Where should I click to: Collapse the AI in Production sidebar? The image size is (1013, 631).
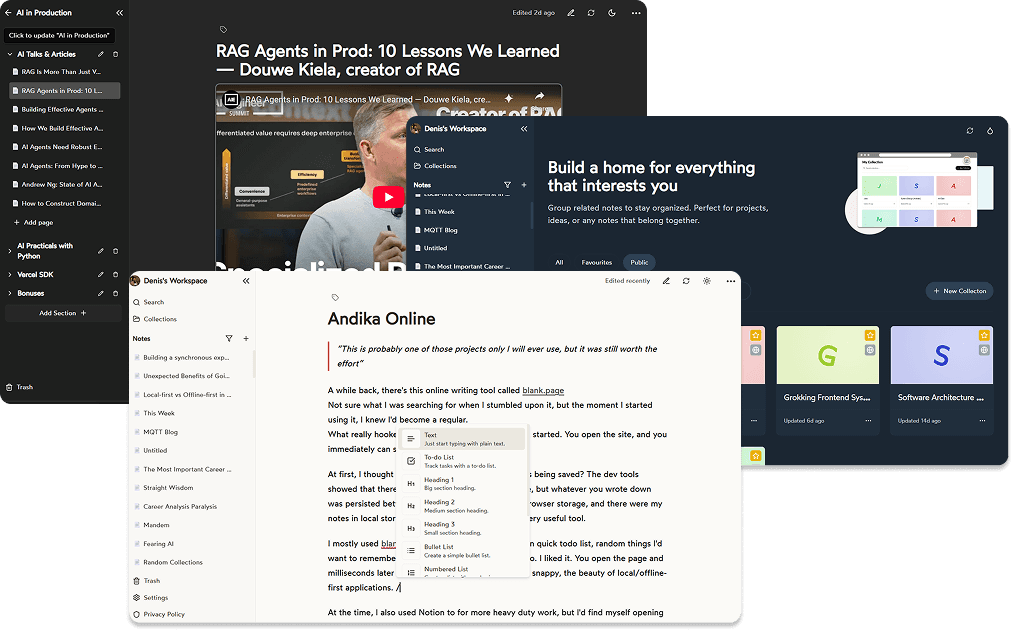pos(120,13)
